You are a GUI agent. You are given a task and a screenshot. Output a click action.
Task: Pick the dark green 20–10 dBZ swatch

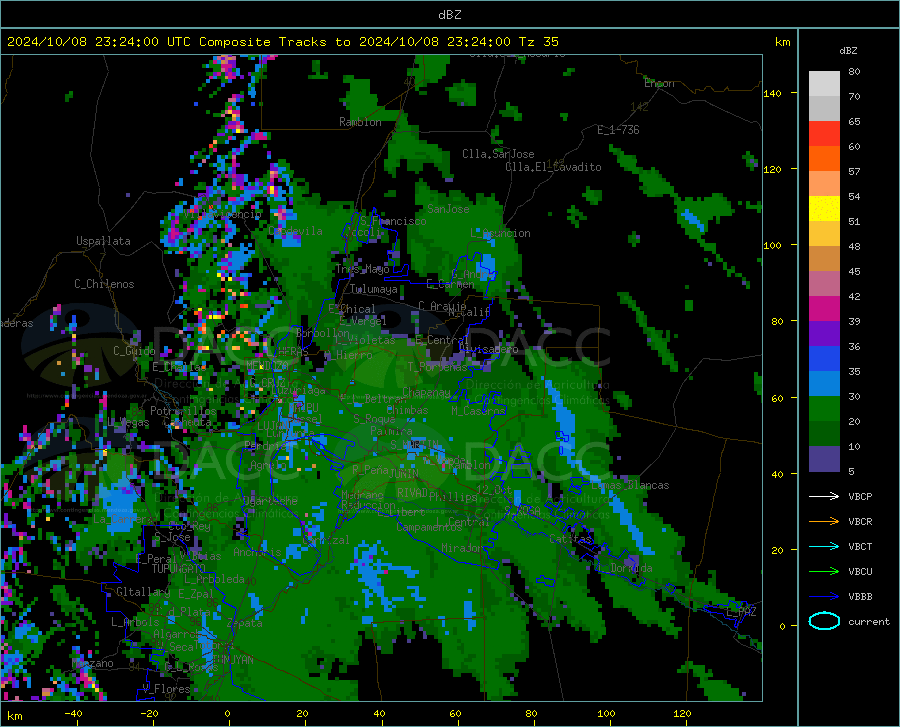point(824,434)
